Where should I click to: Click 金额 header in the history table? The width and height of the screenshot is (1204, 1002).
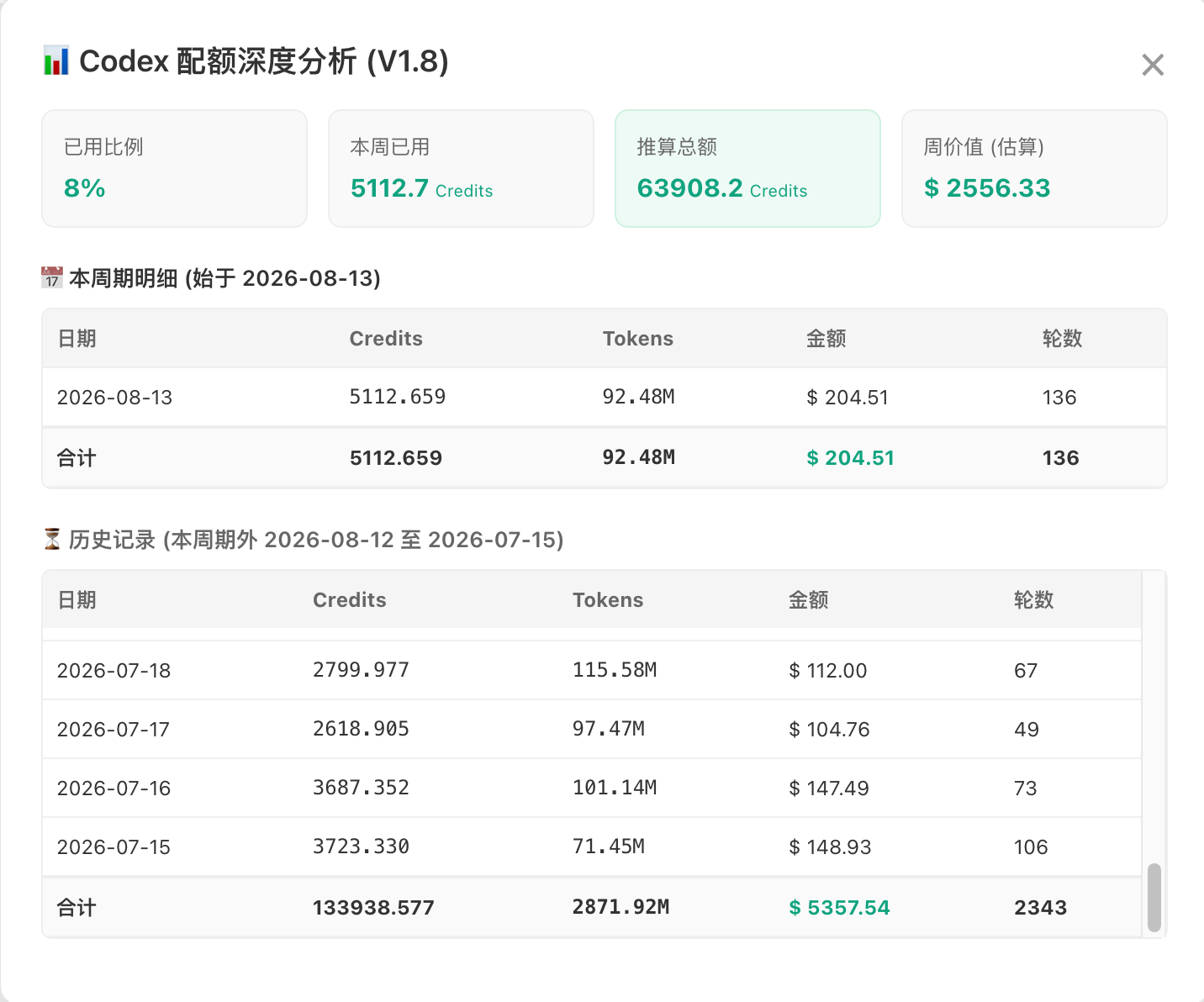click(x=809, y=600)
